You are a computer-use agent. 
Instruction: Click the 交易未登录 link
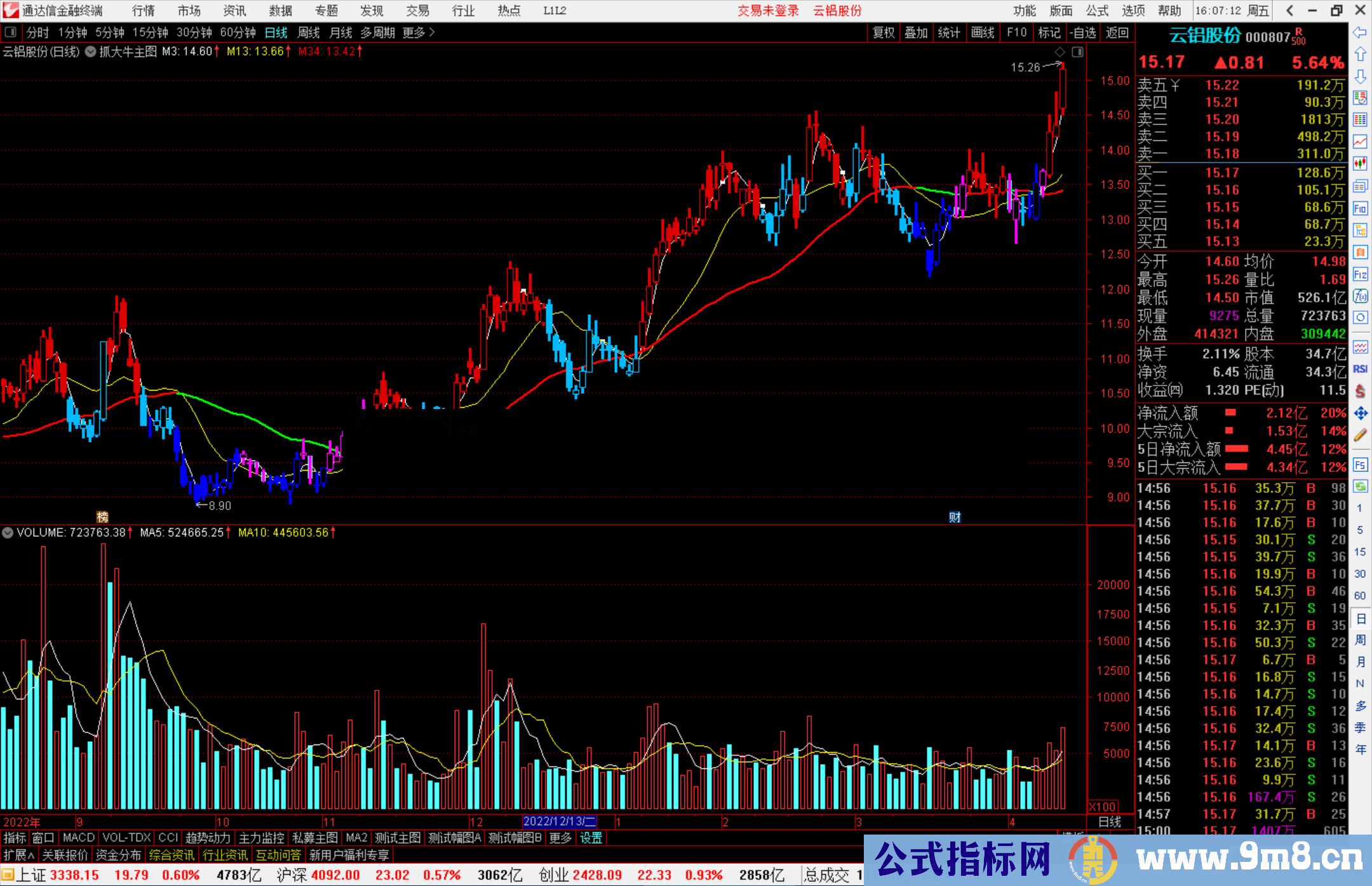click(x=768, y=11)
